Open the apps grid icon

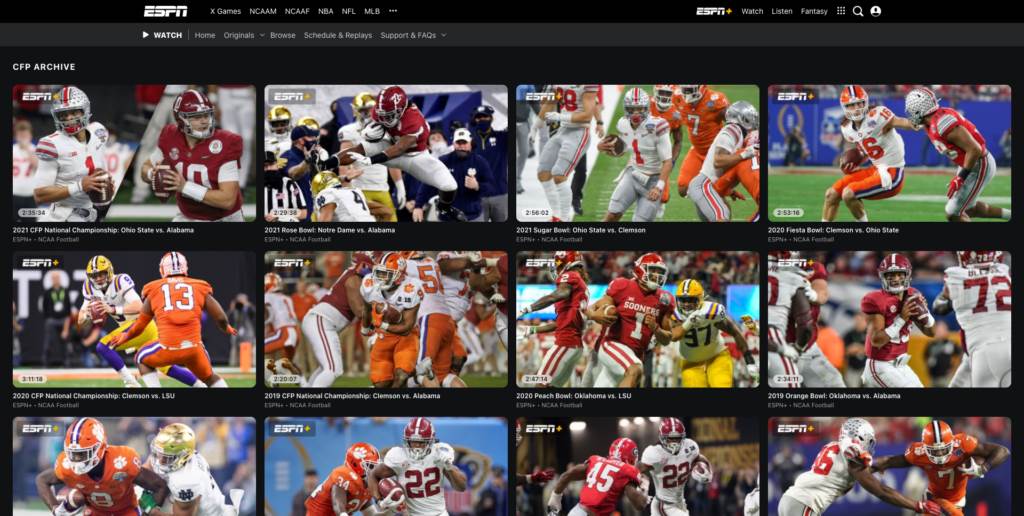(841, 11)
